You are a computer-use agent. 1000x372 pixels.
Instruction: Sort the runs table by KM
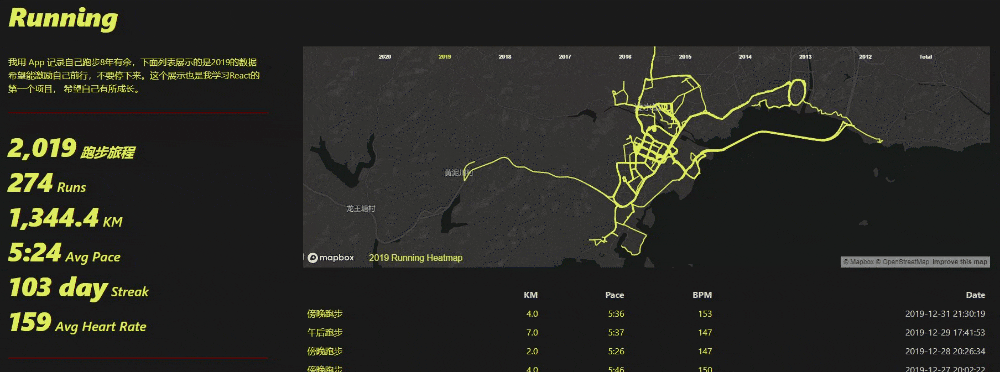coord(531,295)
